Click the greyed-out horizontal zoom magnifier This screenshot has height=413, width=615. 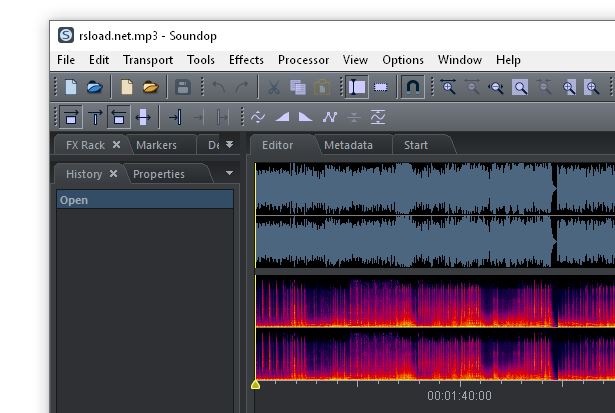coord(472,87)
